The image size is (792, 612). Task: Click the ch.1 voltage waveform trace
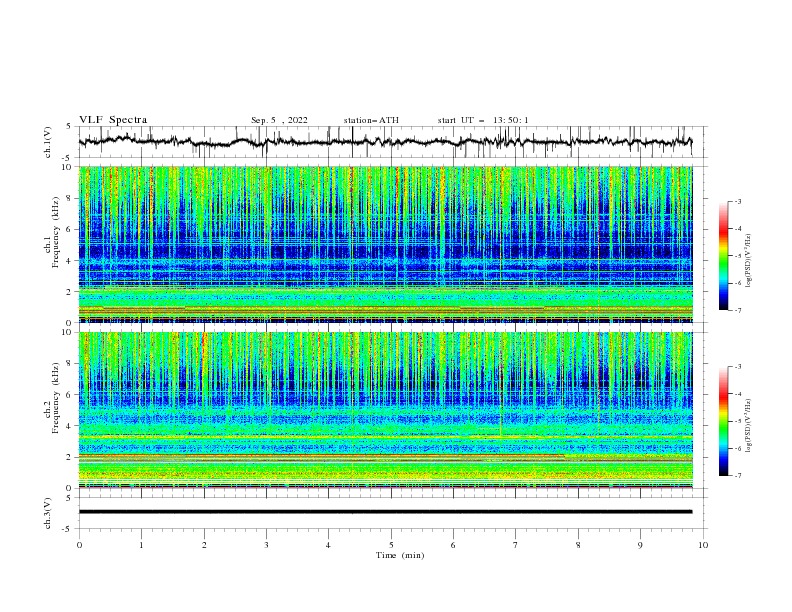click(x=386, y=142)
